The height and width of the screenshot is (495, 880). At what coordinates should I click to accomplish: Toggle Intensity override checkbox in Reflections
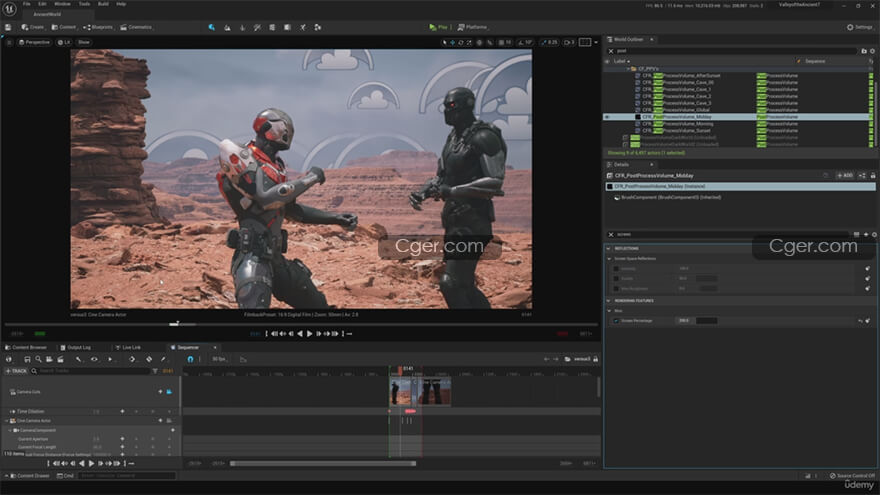pos(616,269)
